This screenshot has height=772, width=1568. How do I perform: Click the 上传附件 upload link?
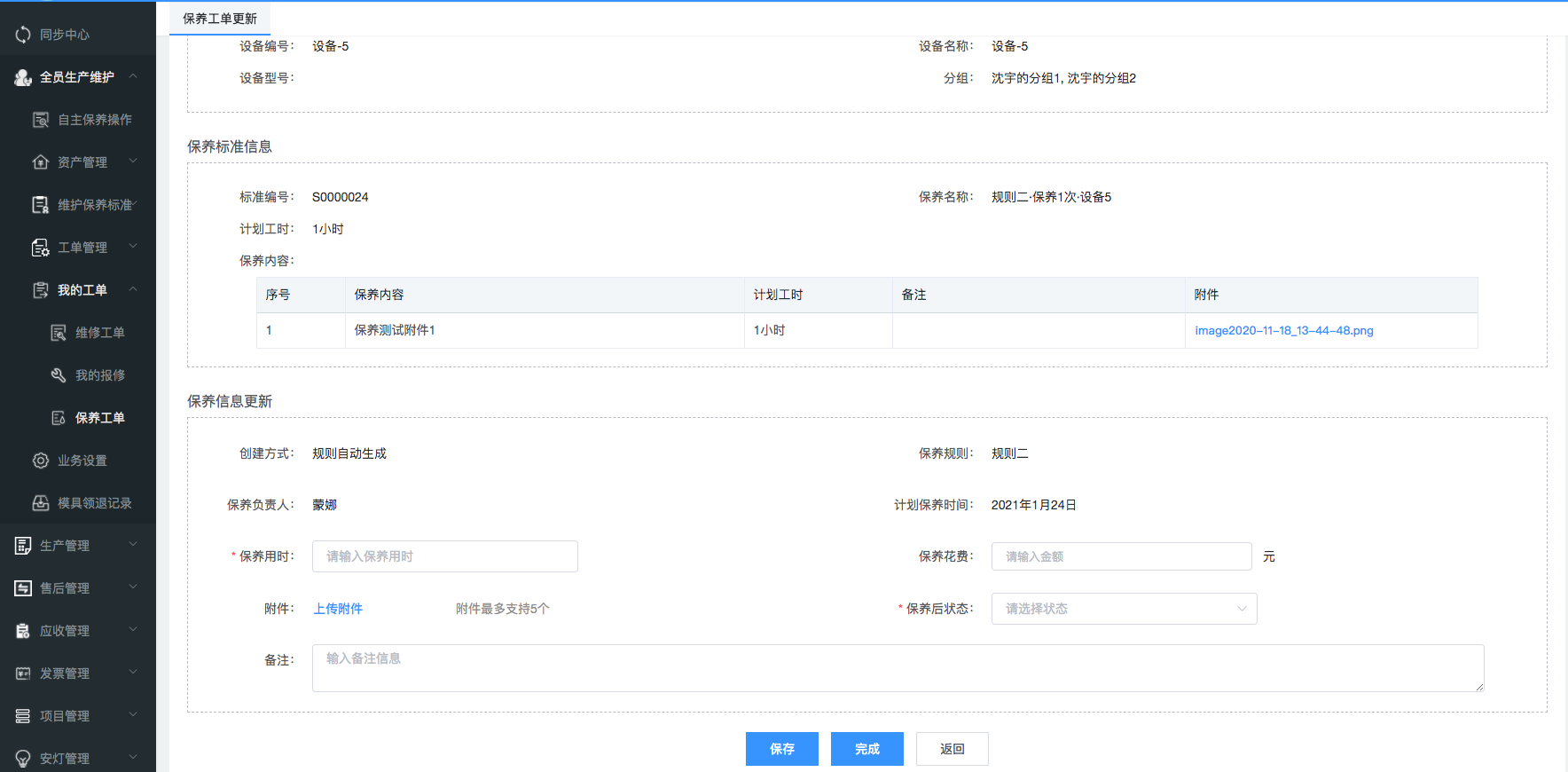pyautogui.click(x=338, y=609)
